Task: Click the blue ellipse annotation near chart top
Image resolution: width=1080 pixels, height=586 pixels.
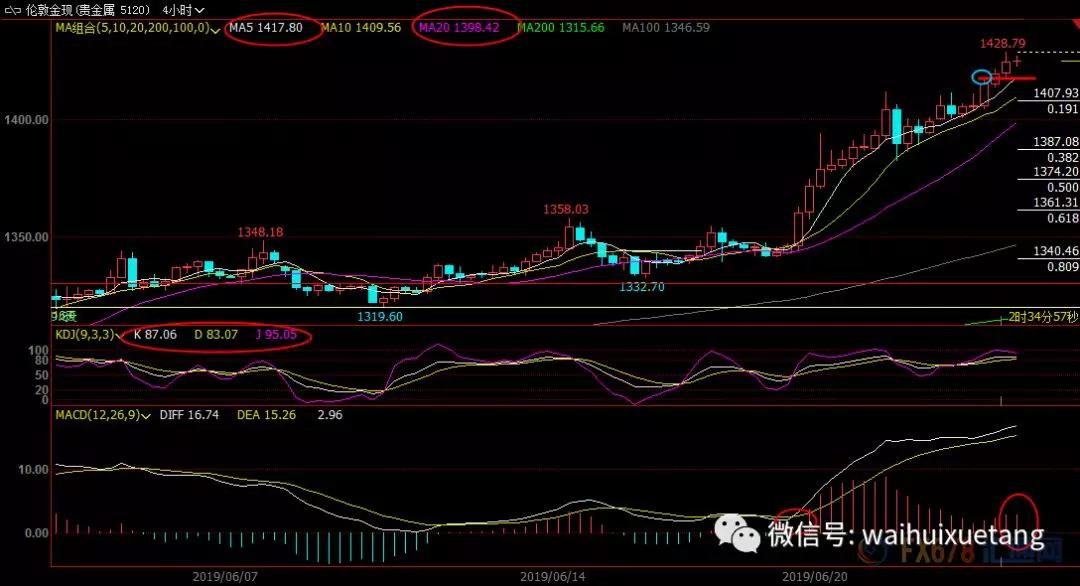Action: 982,77
